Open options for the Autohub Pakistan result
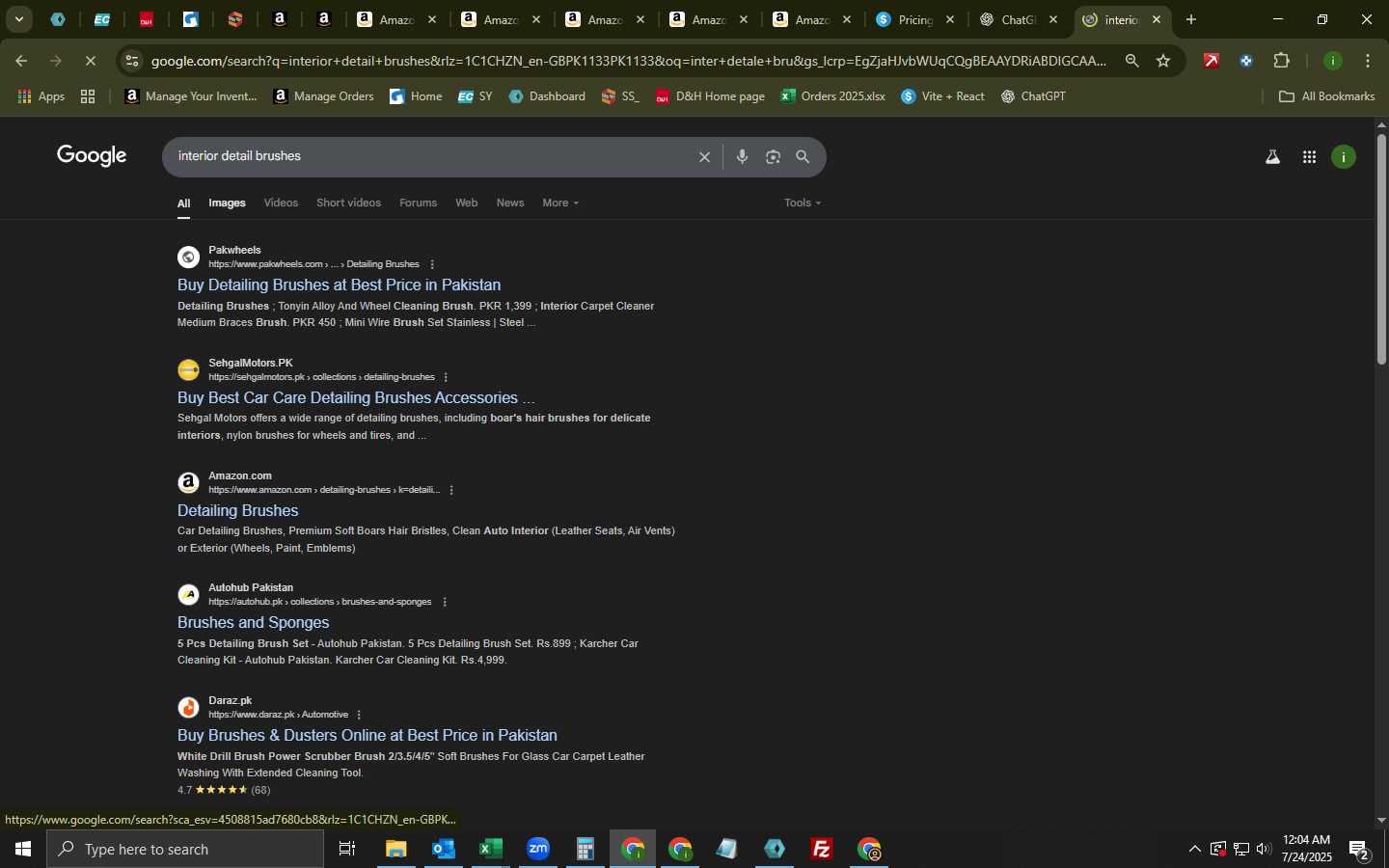The image size is (1389, 868). [x=445, y=602]
